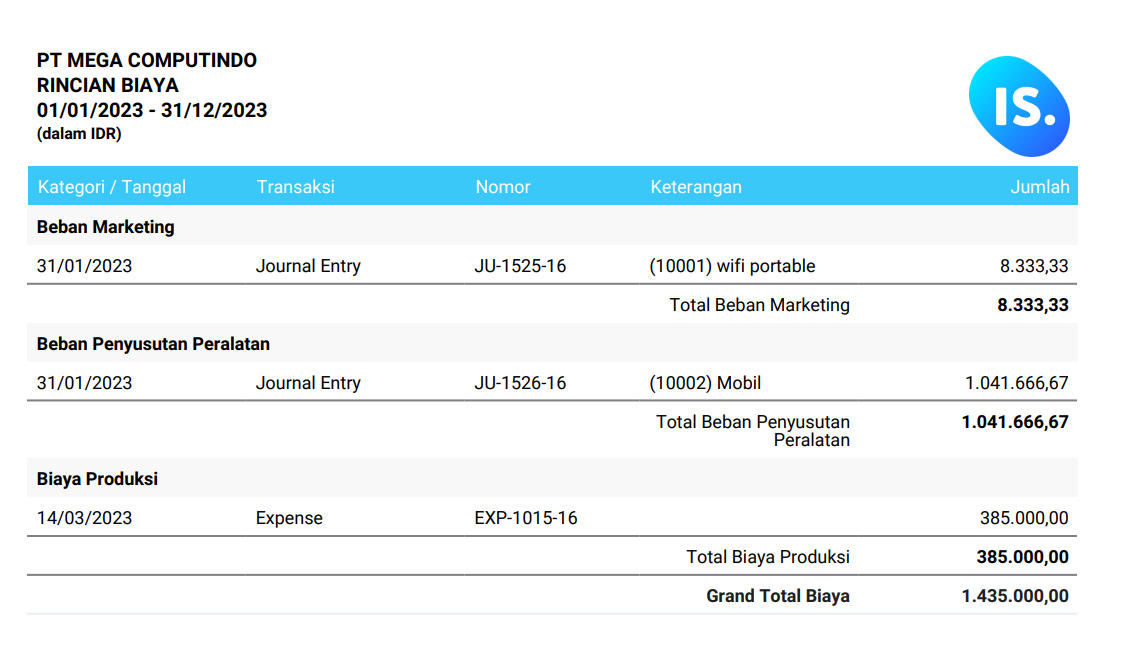Click the Kategori / Tanggal column header
Screen dimensions: 1127x666
click(112, 187)
